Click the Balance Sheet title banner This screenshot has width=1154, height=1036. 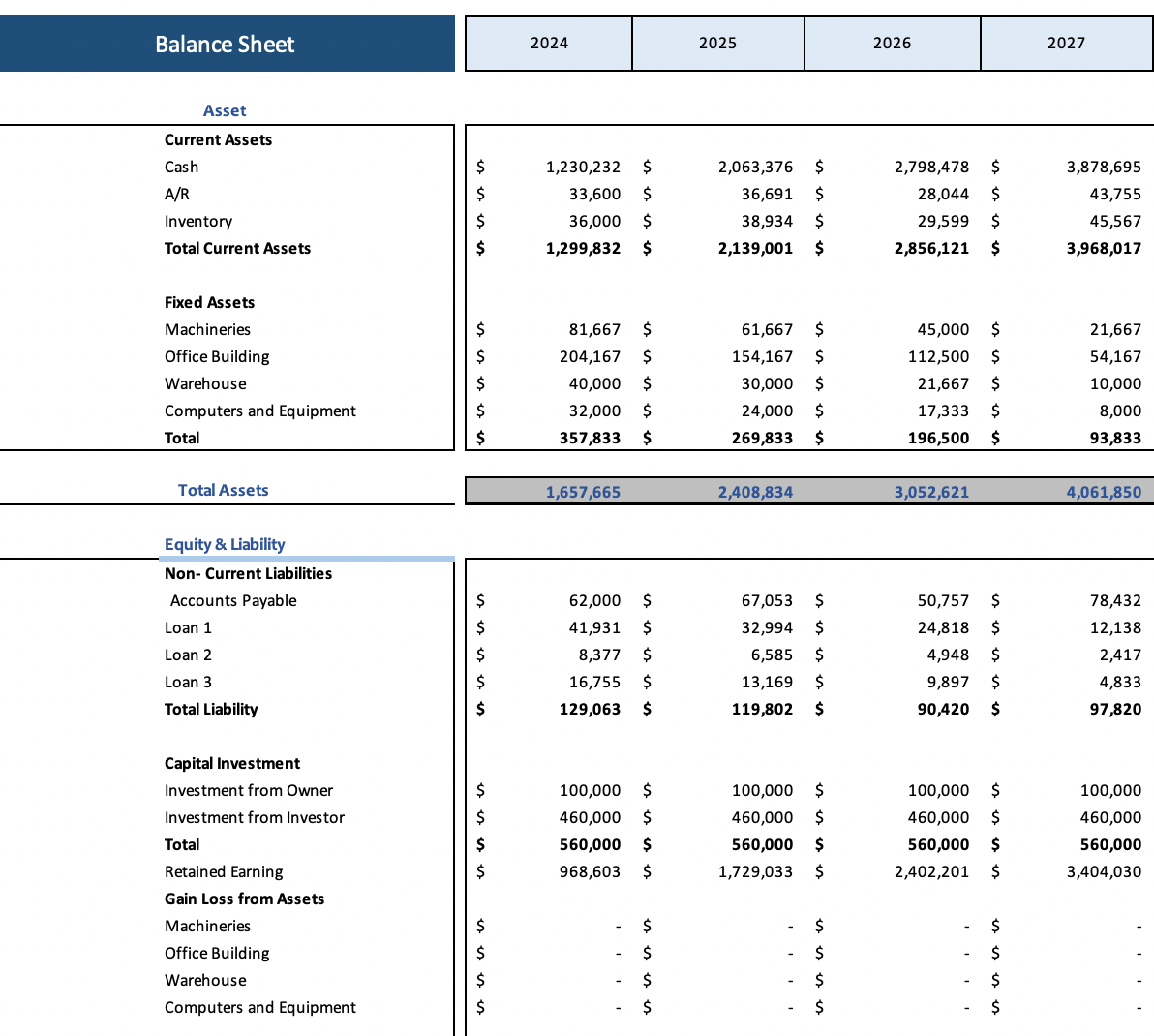(225, 44)
